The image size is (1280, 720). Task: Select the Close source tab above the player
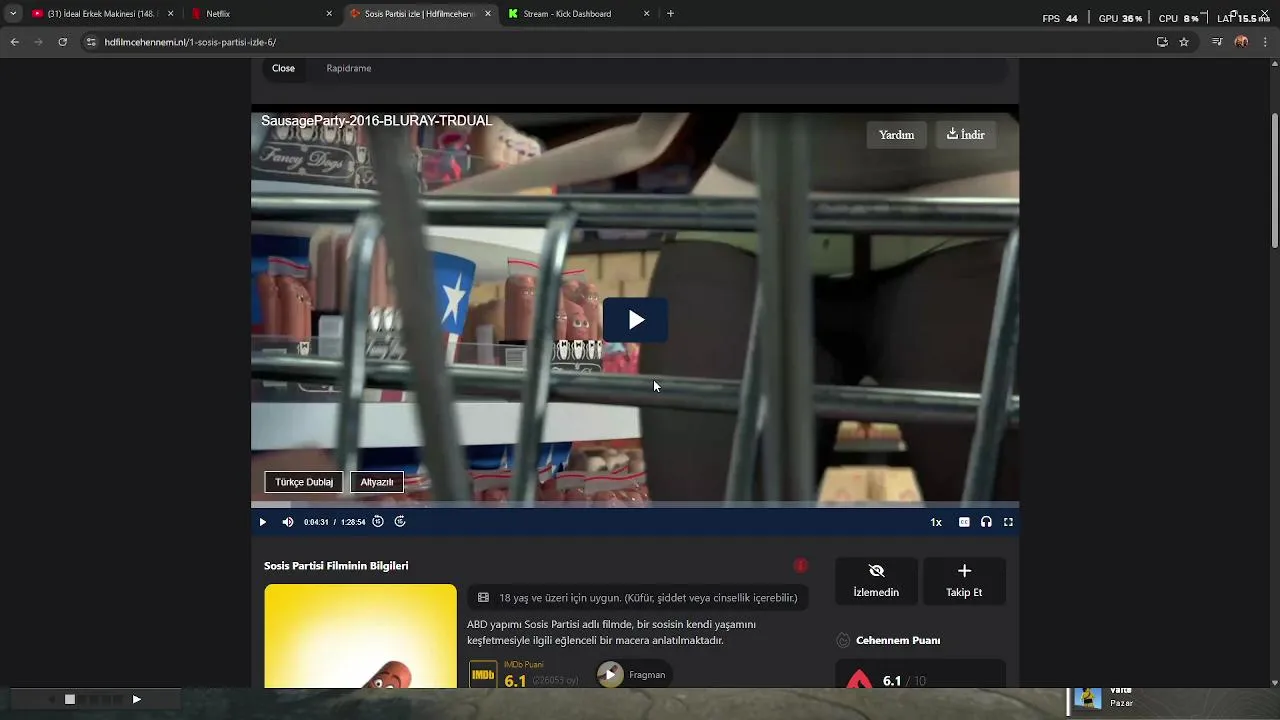tap(283, 68)
